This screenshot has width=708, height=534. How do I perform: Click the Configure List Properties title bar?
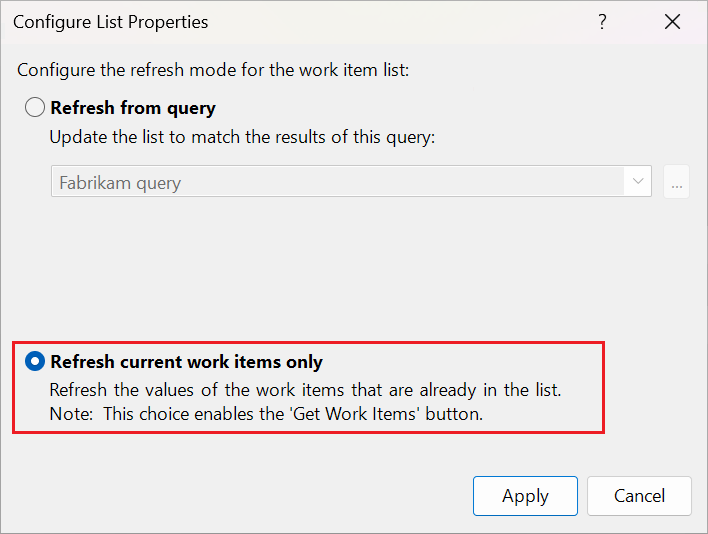[x=300, y=21]
